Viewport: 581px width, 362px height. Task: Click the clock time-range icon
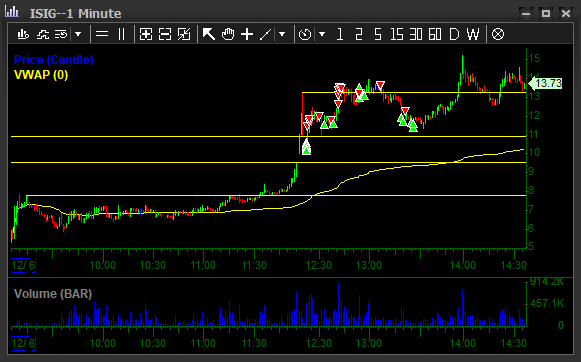coord(305,34)
